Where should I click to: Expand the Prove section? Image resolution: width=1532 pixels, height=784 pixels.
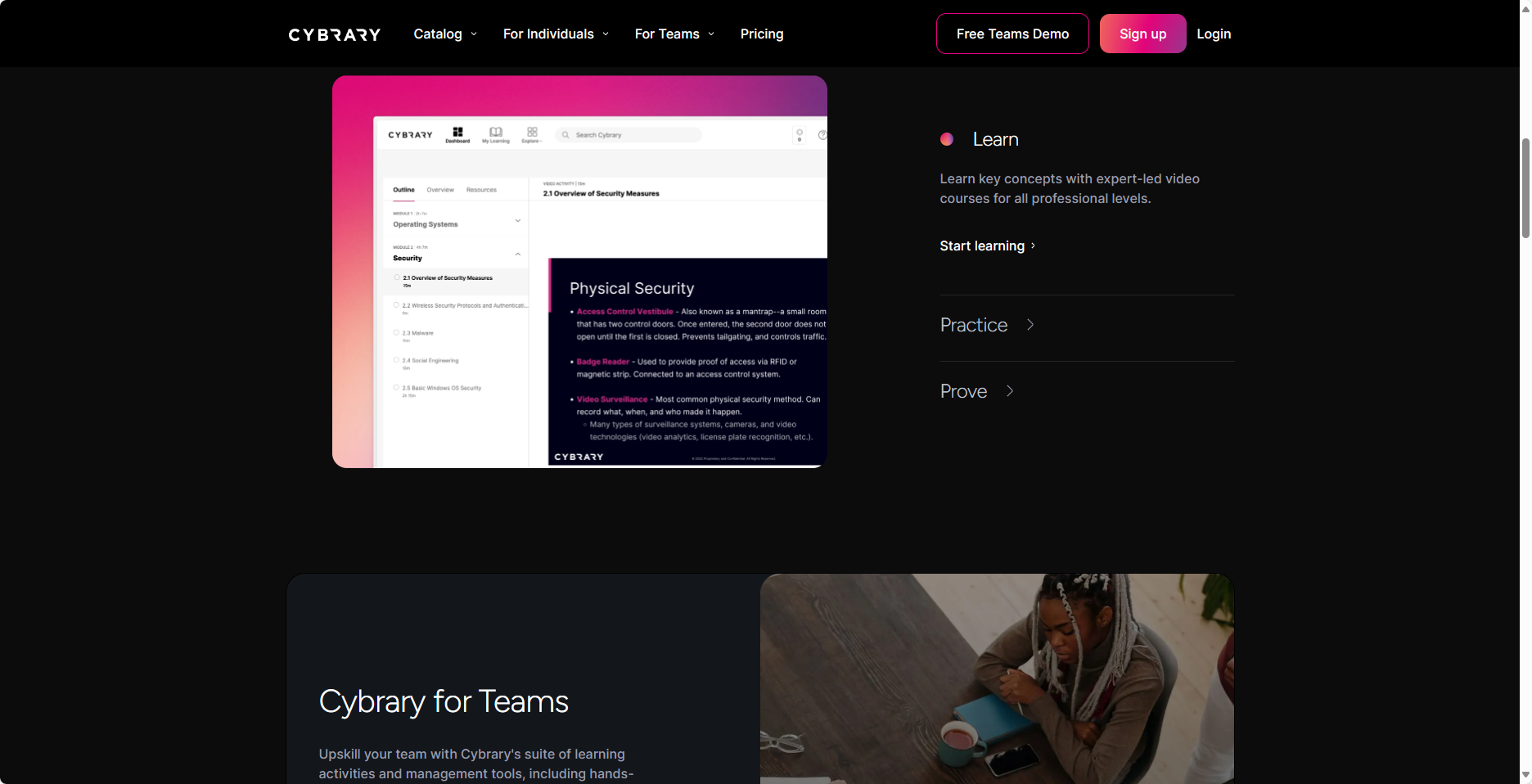click(977, 391)
